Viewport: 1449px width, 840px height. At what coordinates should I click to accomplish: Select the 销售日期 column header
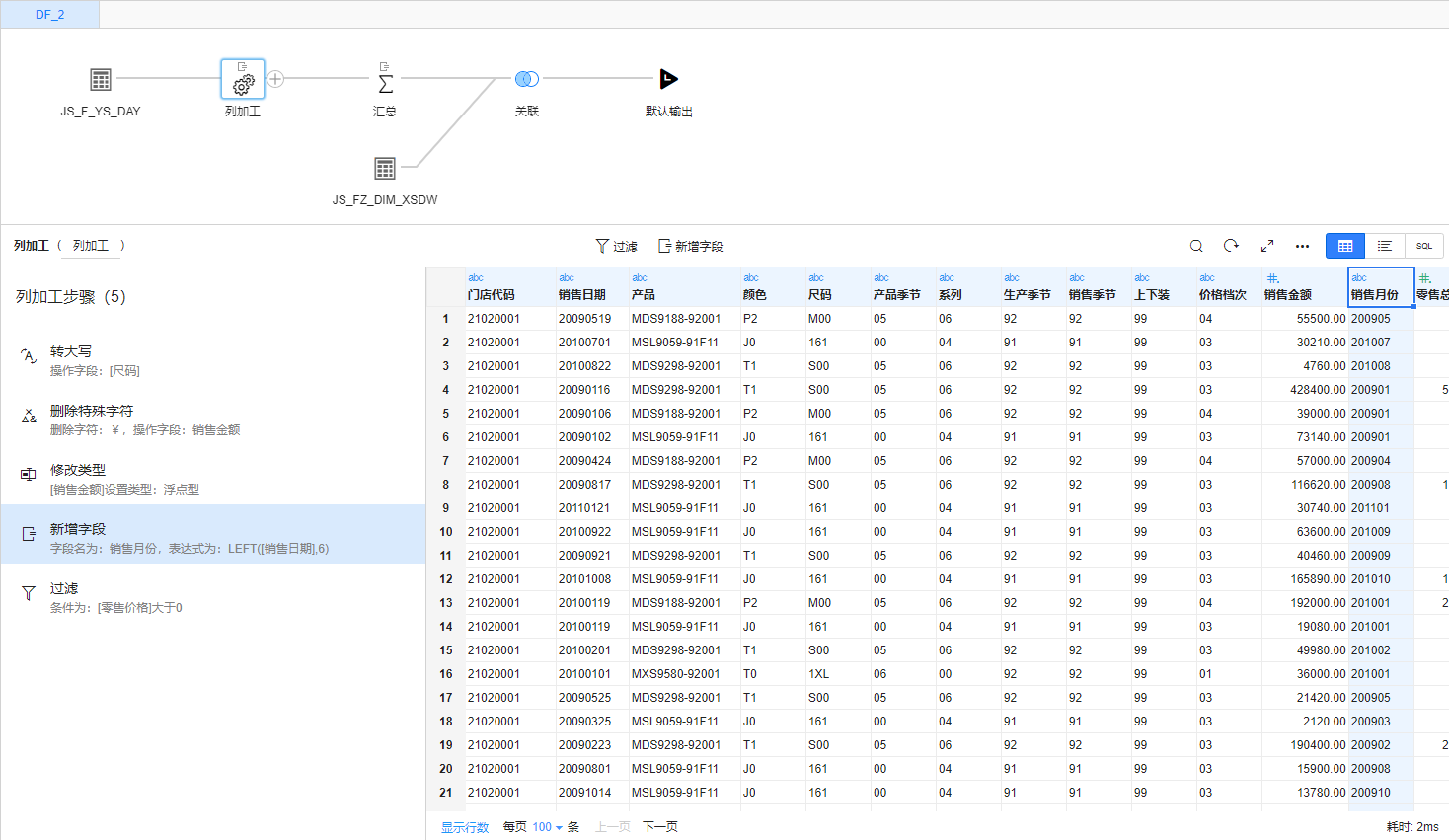(x=592, y=287)
